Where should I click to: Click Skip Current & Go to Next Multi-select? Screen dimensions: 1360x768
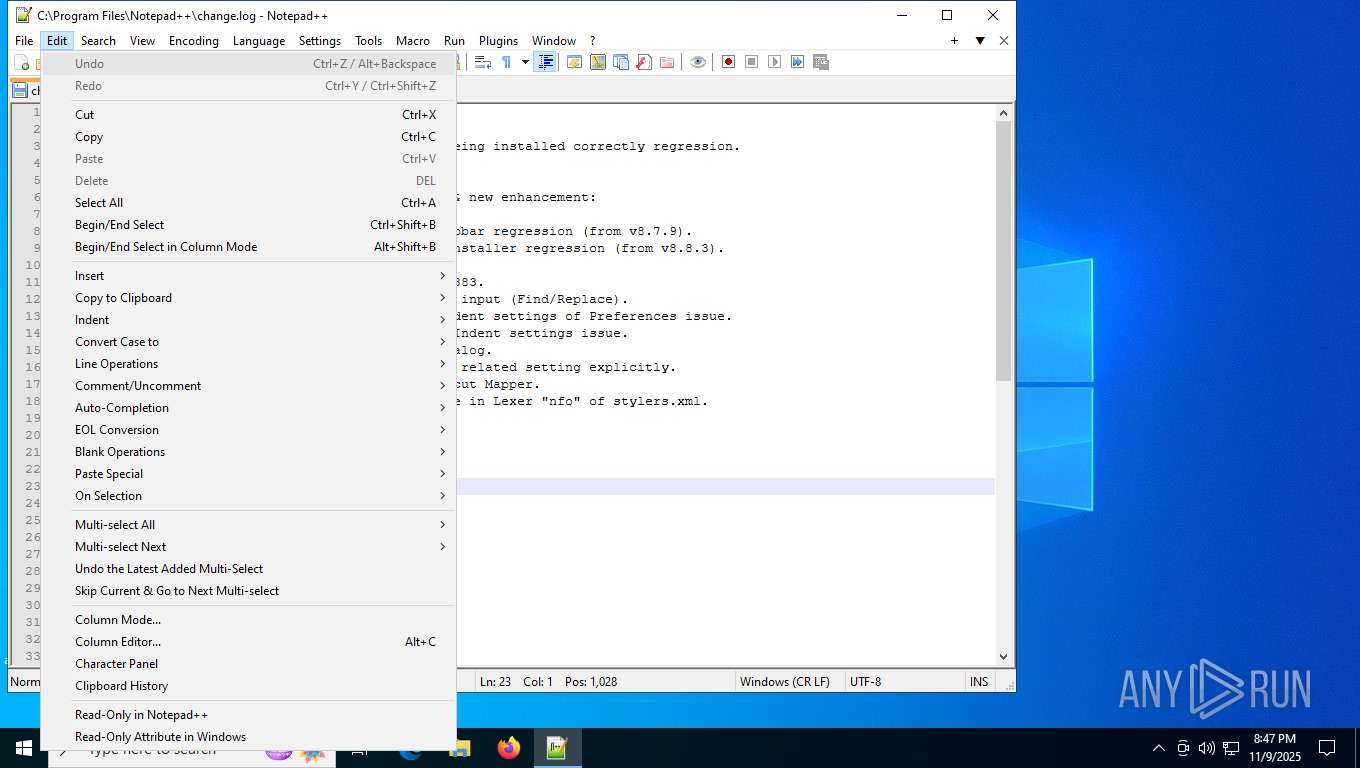coord(249,591)
